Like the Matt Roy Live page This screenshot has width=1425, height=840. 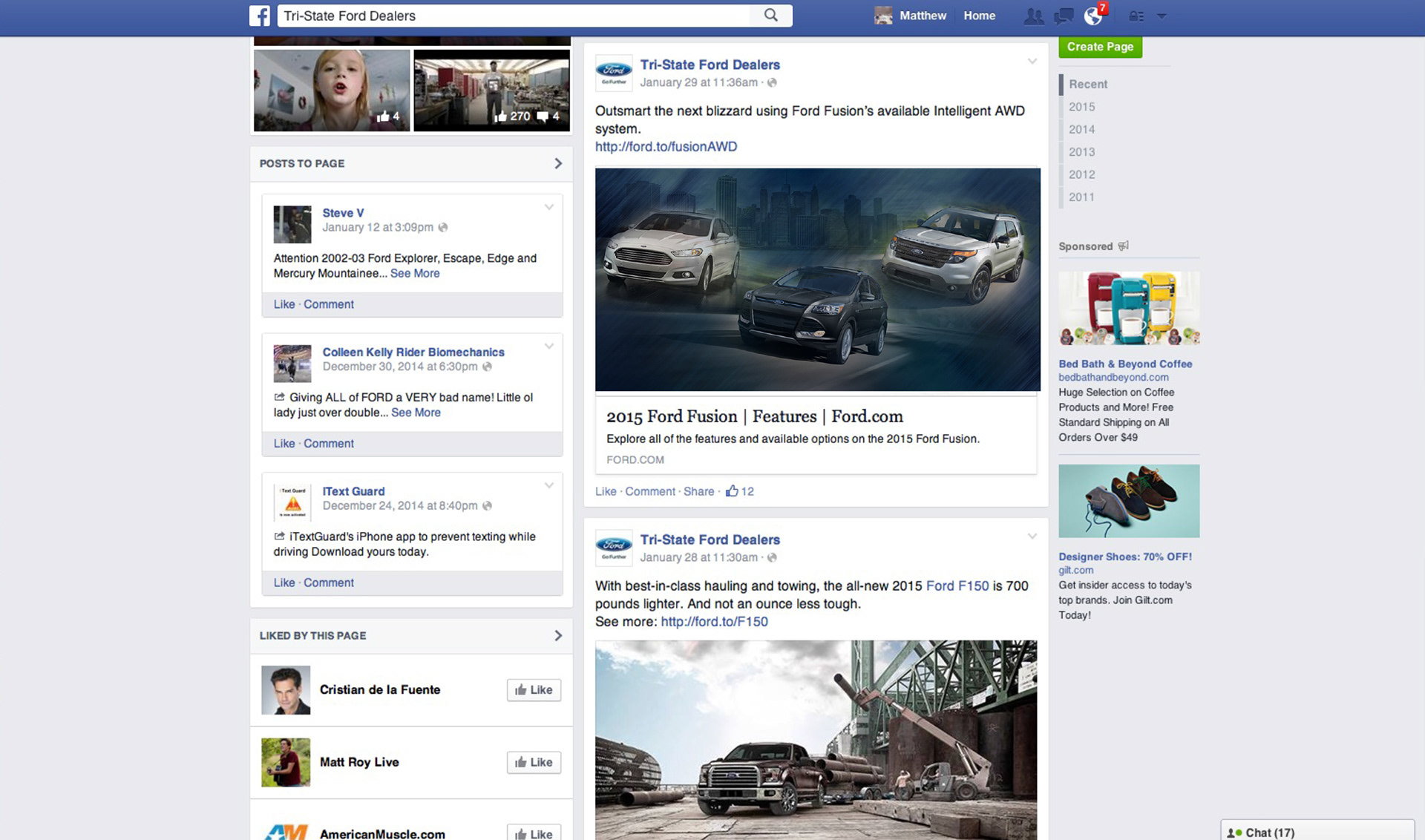[x=534, y=762]
